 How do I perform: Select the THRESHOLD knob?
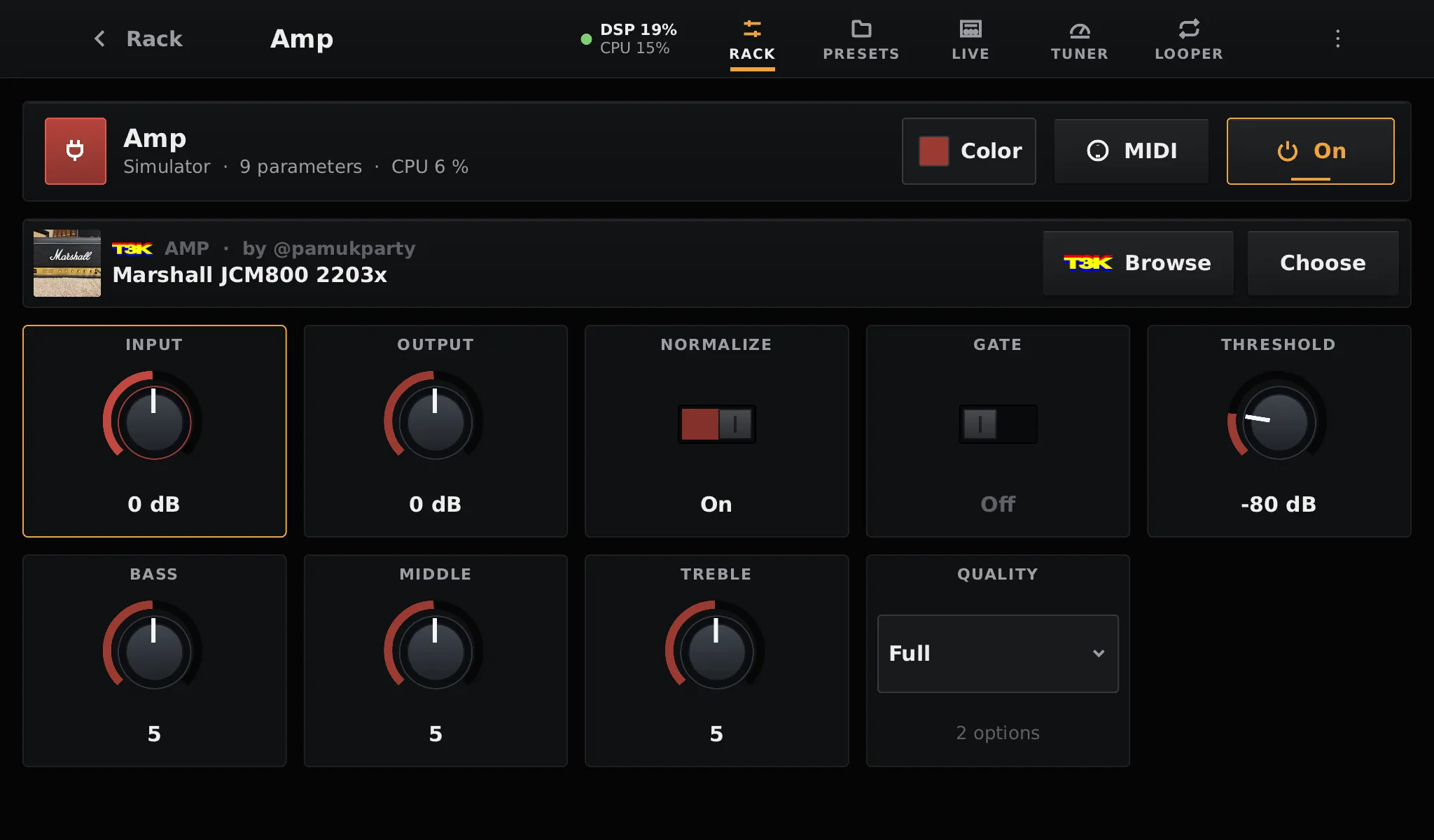click(x=1279, y=421)
